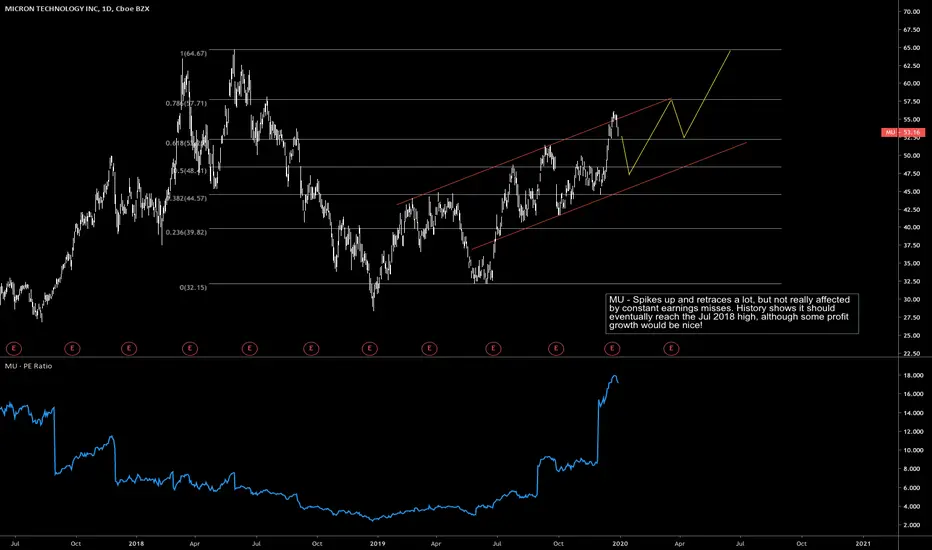Image resolution: width=932 pixels, height=550 pixels.
Task: Select the earnings marker just before Oct 2019
Action: [x=556, y=348]
